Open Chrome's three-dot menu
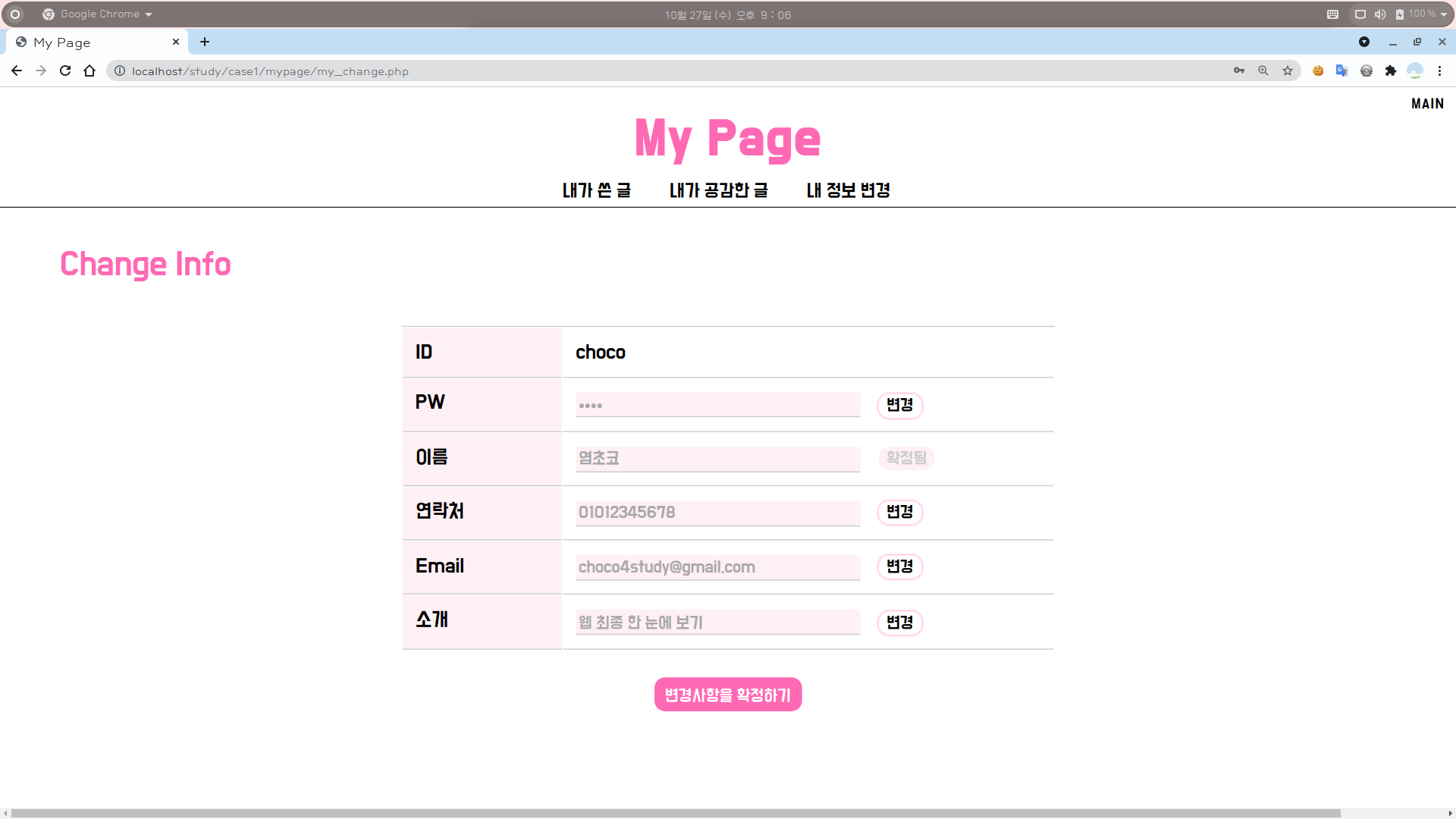This screenshot has width=1456, height=819. (1439, 71)
